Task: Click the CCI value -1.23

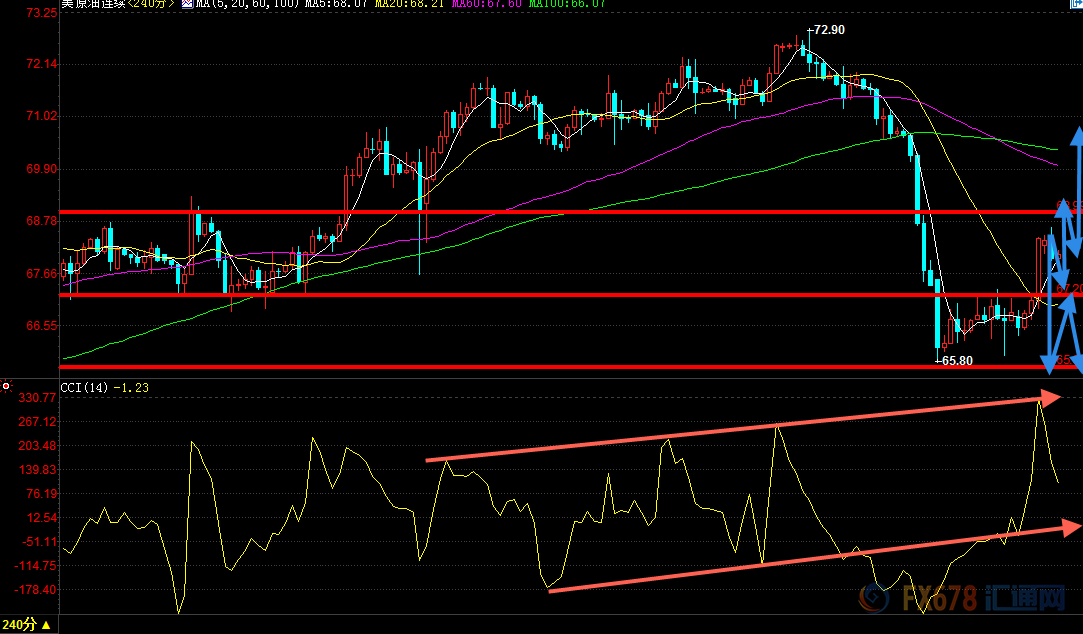Action: tap(131, 387)
